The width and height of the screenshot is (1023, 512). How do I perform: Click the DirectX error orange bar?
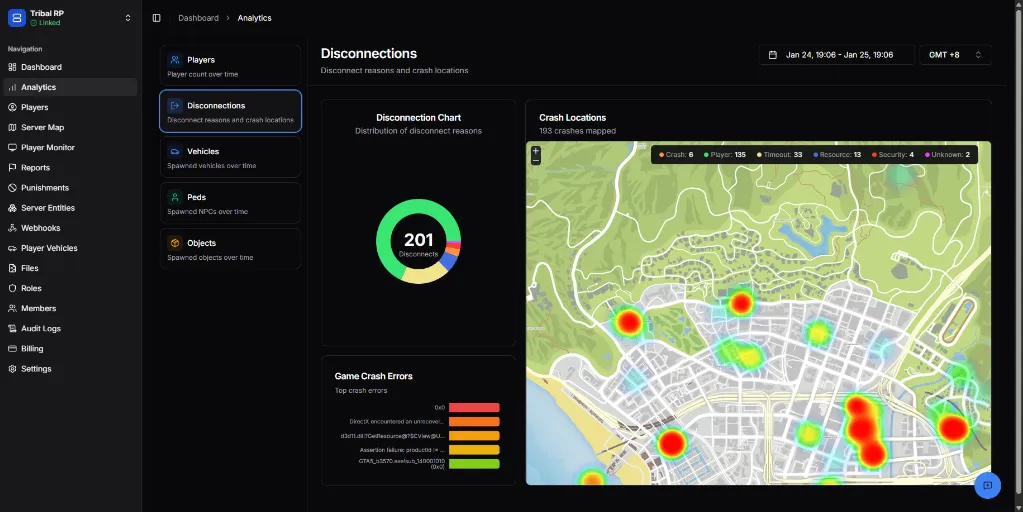coord(474,422)
